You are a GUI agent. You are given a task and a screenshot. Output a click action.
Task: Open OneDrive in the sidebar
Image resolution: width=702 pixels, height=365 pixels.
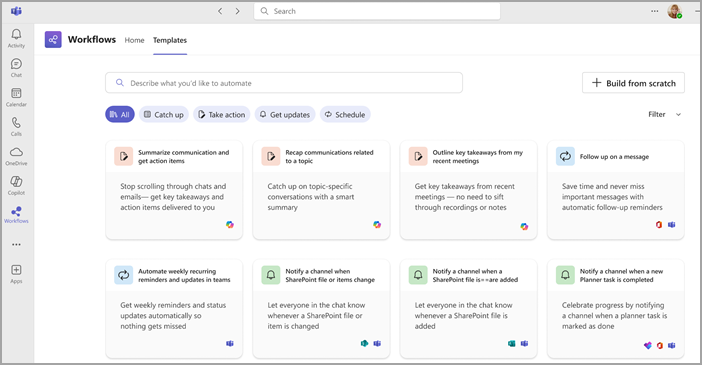coord(16,156)
